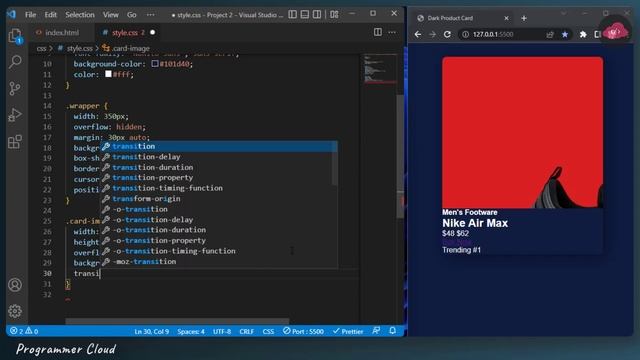The height and width of the screenshot is (360, 640).
Task: Open the notifications bell in status bar
Action: [393, 331]
